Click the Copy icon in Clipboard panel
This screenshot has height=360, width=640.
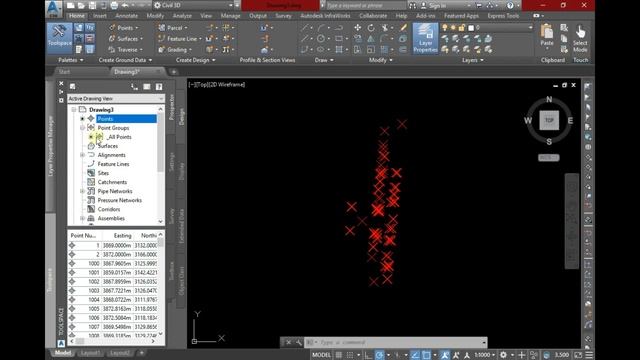564,38
